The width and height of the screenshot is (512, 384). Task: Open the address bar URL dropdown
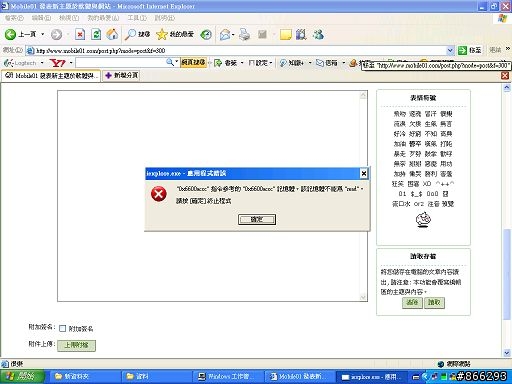coord(450,51)
